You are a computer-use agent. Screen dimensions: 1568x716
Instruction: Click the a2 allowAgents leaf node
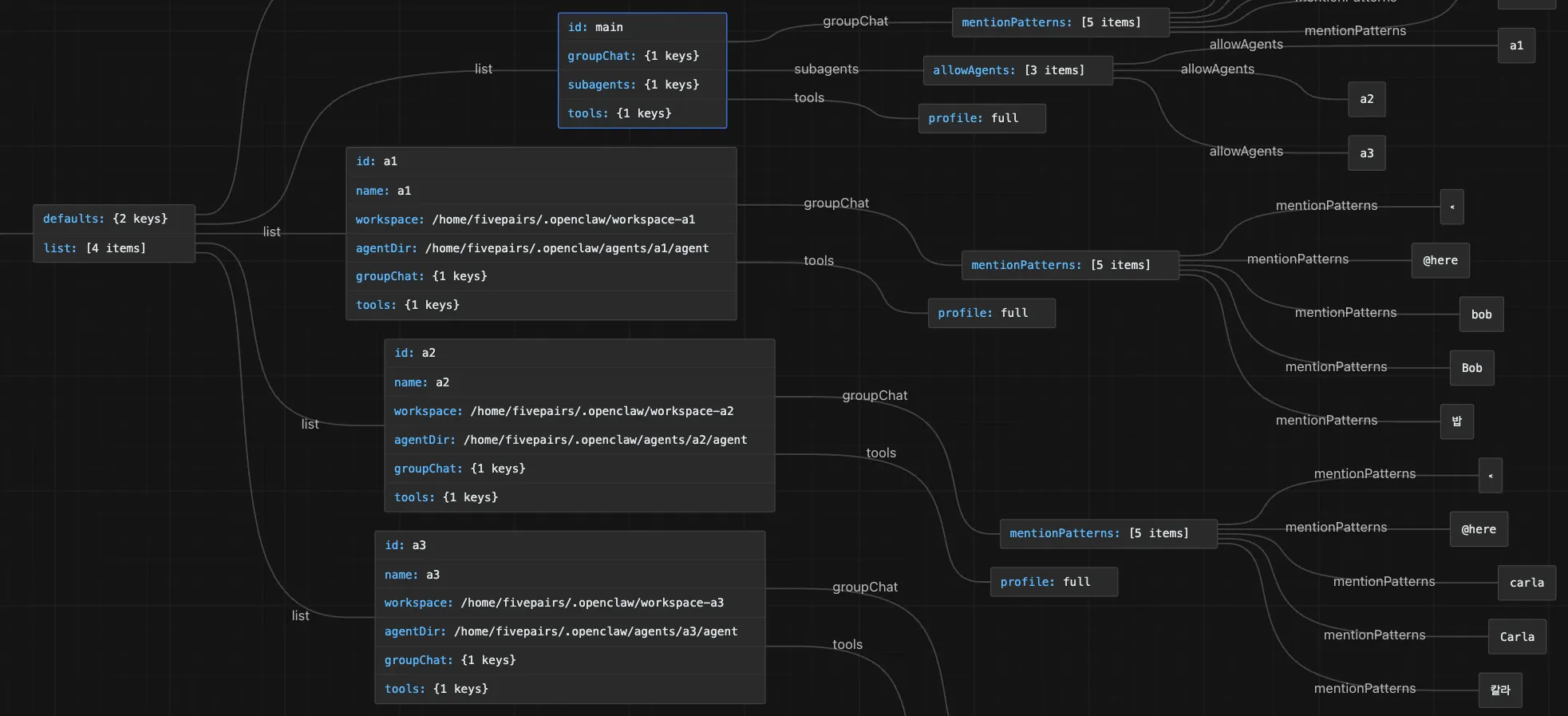click(1366, 99)
